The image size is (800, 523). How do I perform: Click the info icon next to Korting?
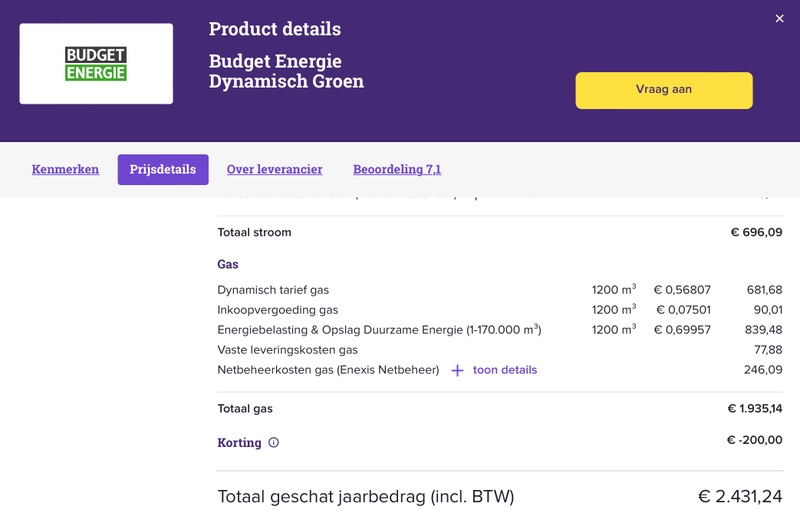click(274, 442)
